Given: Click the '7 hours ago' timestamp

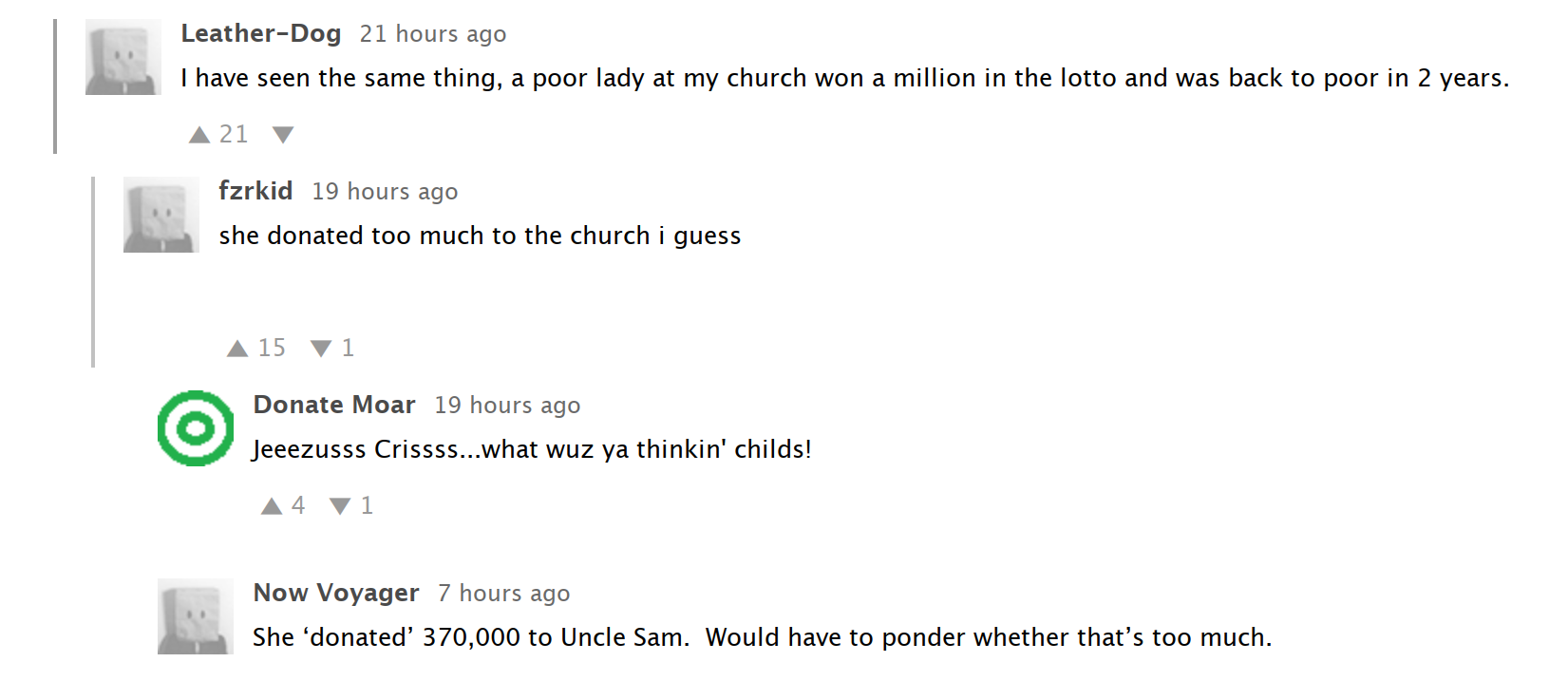Looking at the screenshot, I should click(504, 594).
